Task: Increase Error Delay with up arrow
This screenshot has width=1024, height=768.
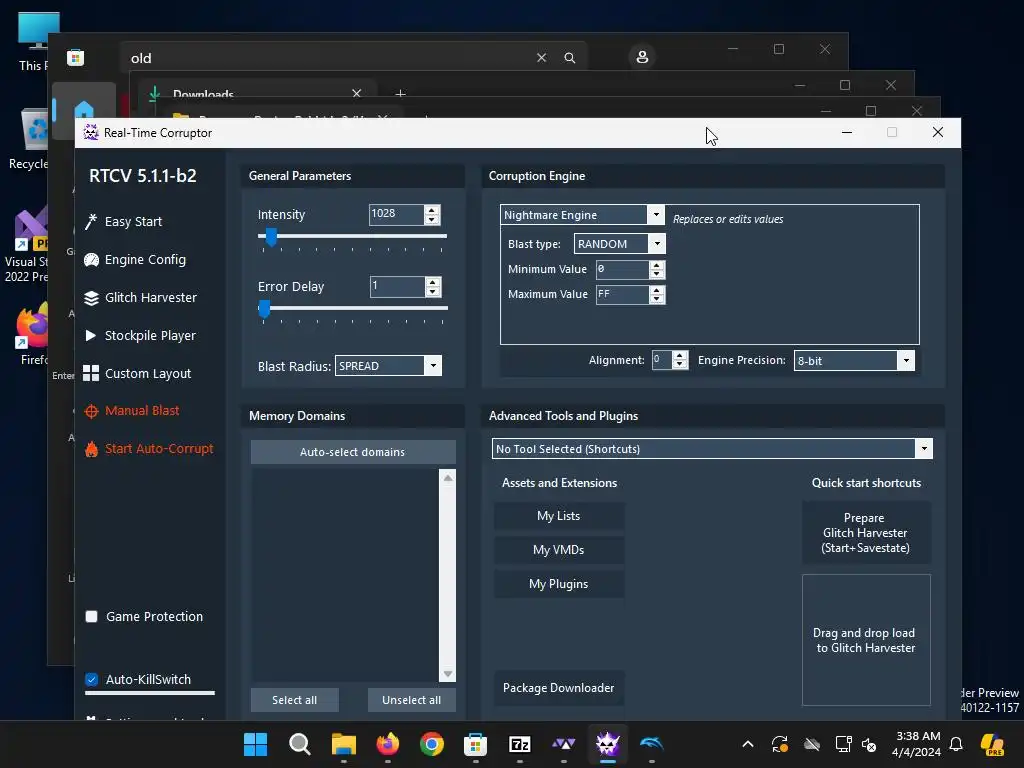Action: click(x=432, y=282)
